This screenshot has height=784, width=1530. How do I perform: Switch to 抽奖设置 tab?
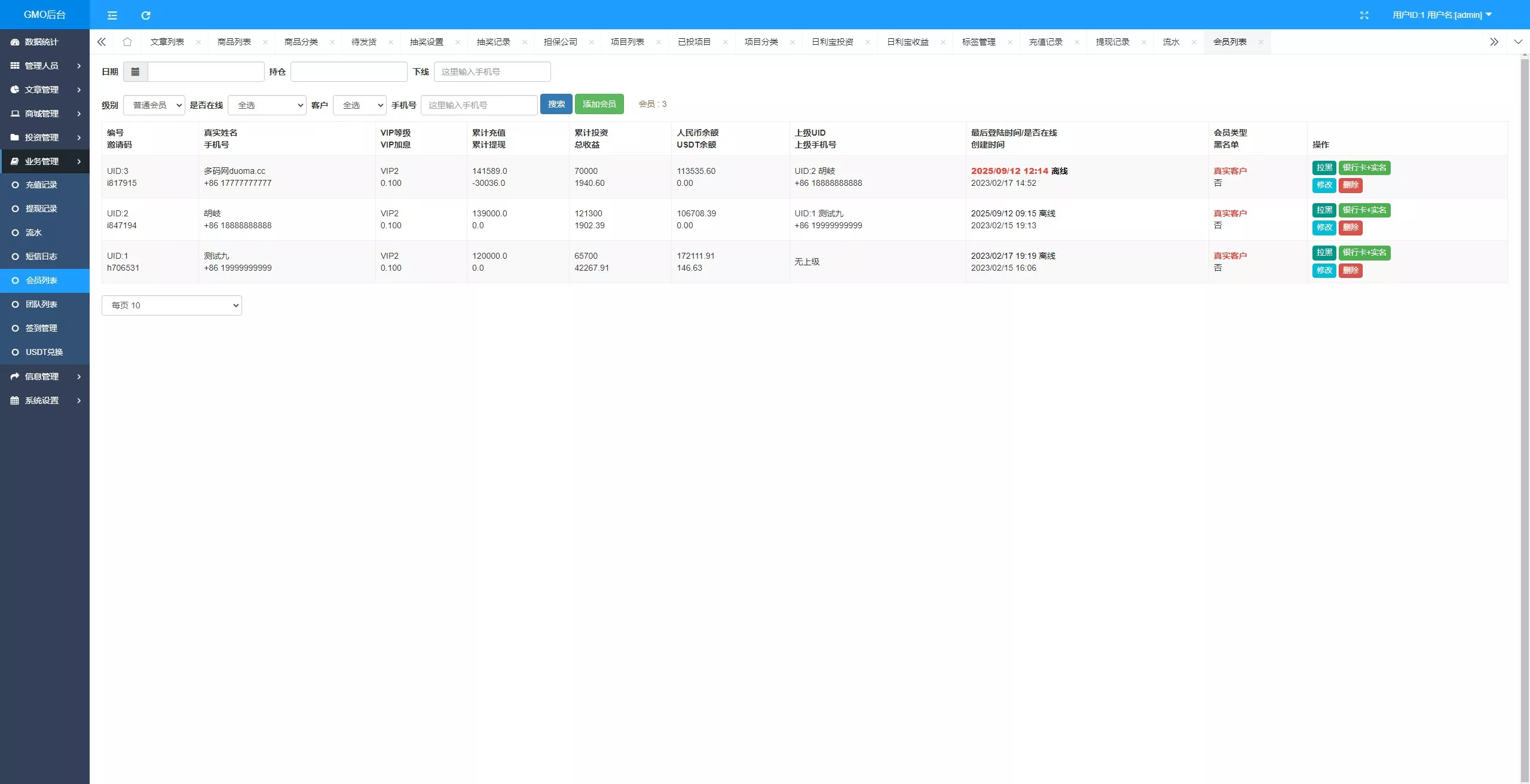(x=427, y=42)
